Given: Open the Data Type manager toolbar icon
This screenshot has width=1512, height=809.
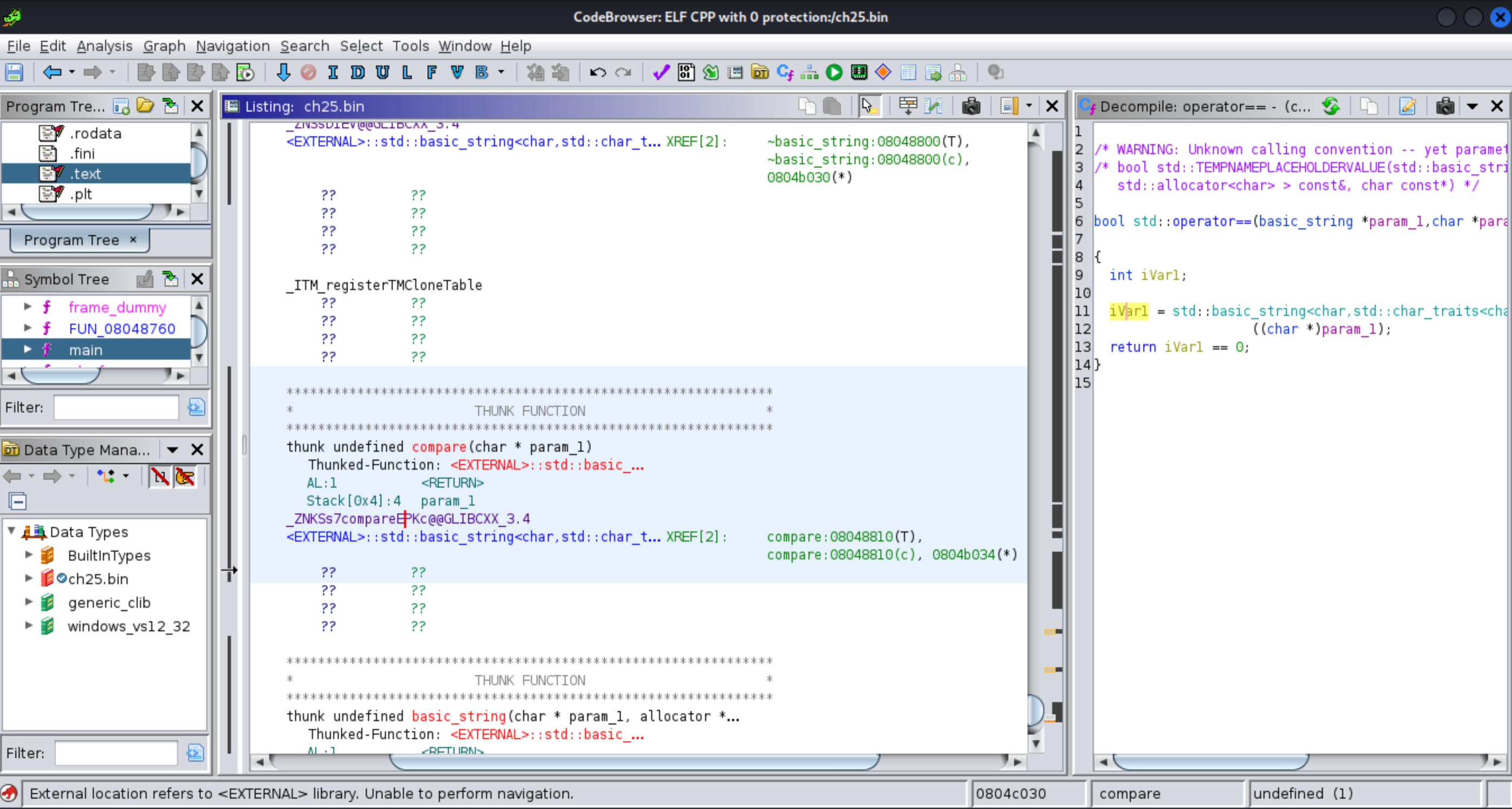Looking at the screenshot, I should click(x=760, y=72).
